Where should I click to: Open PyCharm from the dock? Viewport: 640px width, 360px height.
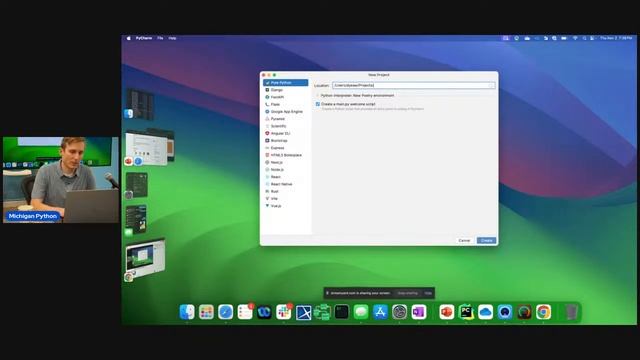[x=466, y=312]
